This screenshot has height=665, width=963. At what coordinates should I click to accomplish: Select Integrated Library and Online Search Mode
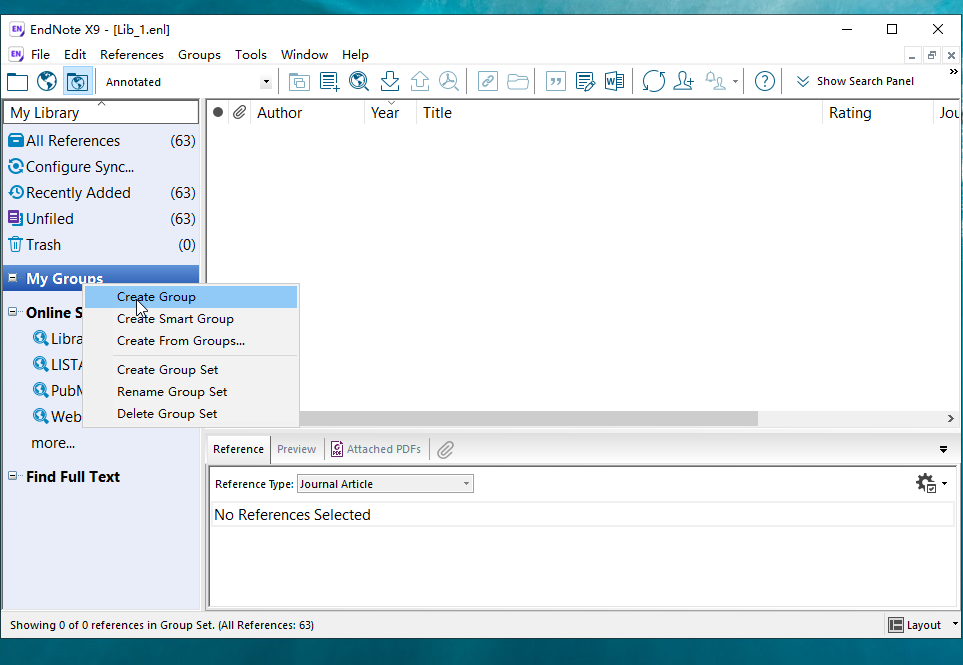(x=77, y=82)
